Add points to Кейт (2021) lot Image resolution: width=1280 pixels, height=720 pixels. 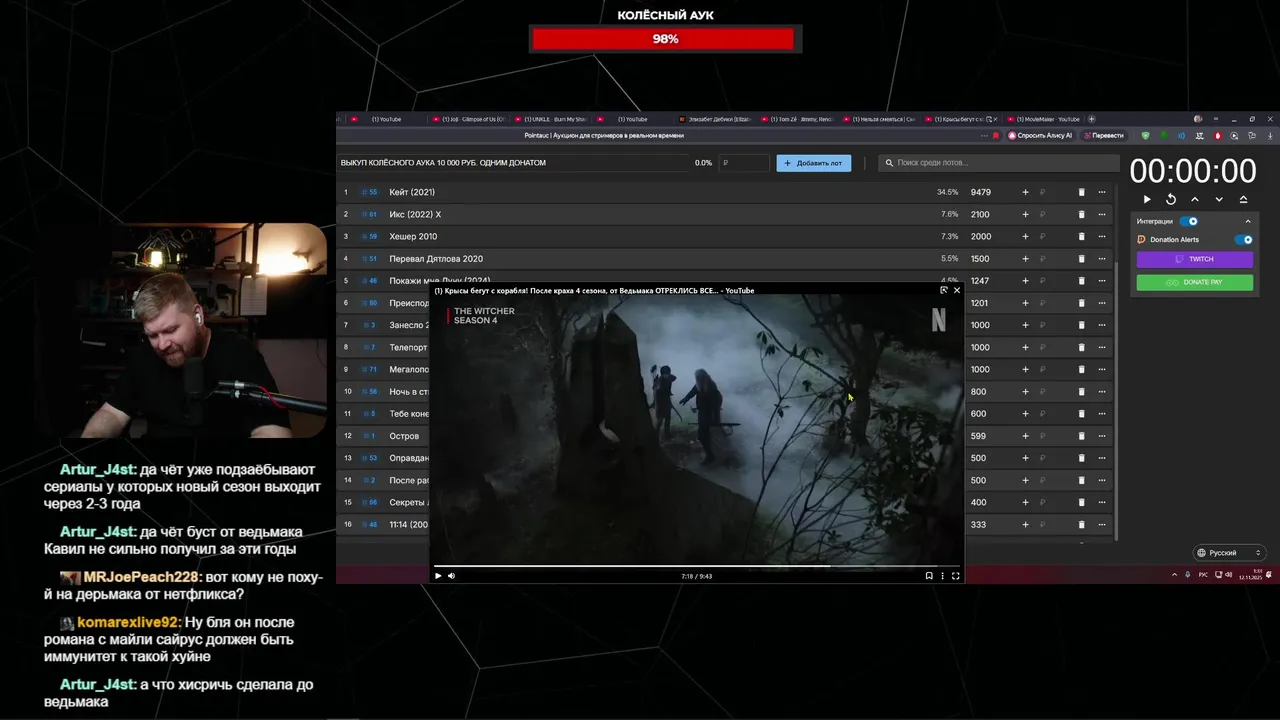1025,192
